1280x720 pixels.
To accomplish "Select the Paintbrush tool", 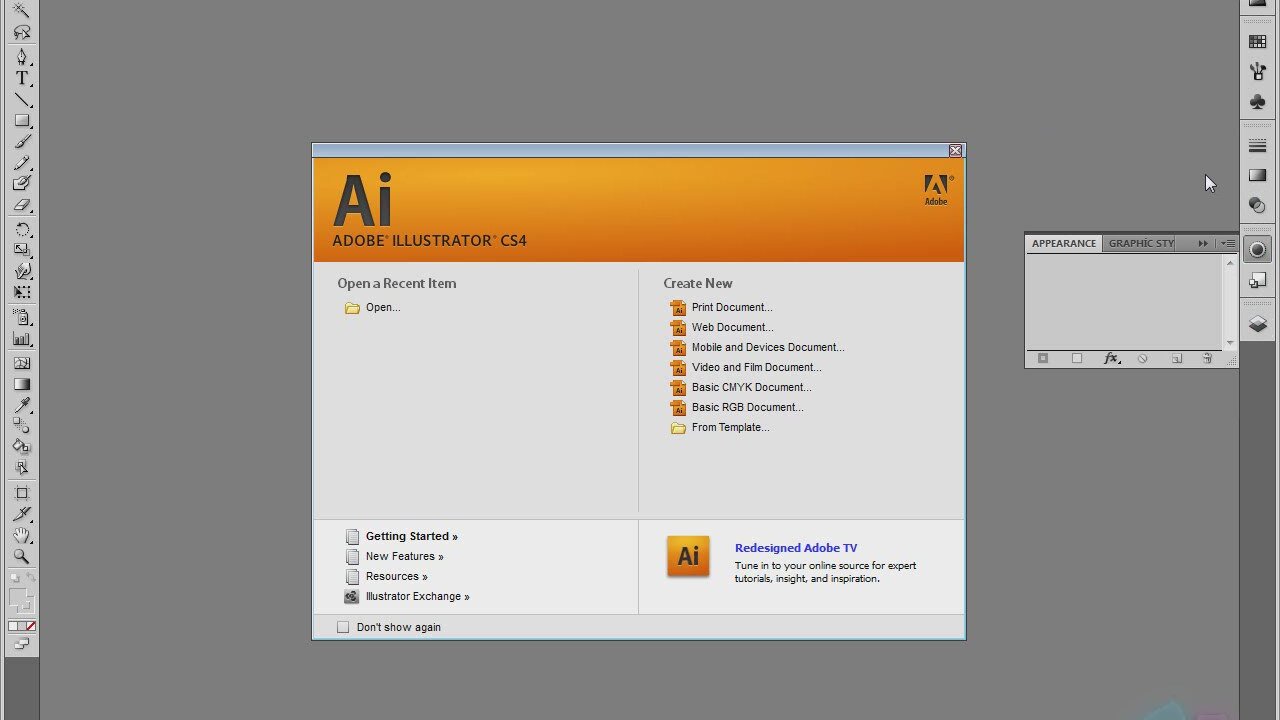I will tap(21, 142).
